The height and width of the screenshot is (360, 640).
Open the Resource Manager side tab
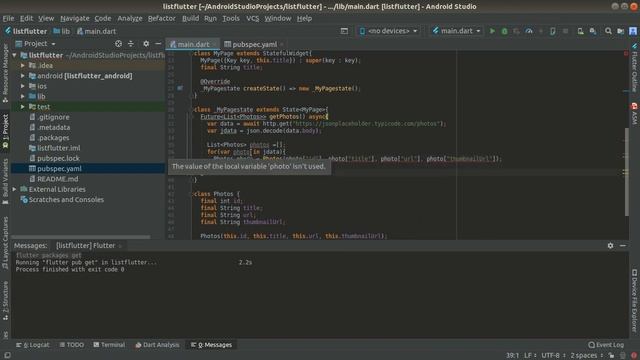(x=5, y=73)
